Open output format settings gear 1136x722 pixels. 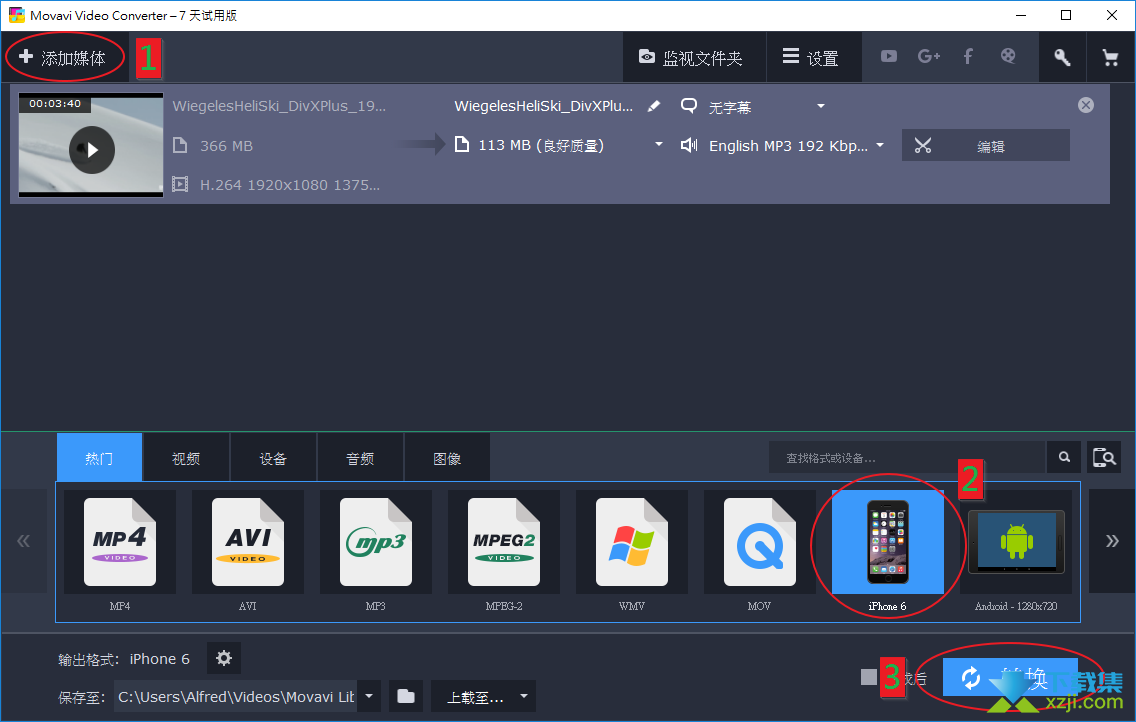coord(224,658)
